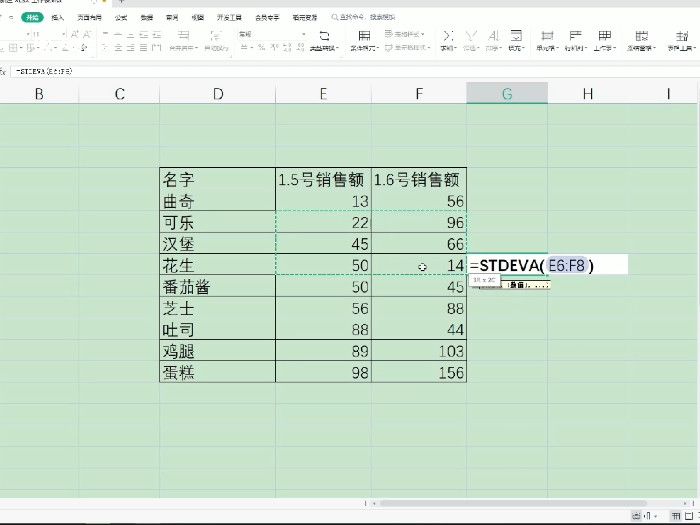Click the cell labeled 可乐

(217, 222)
